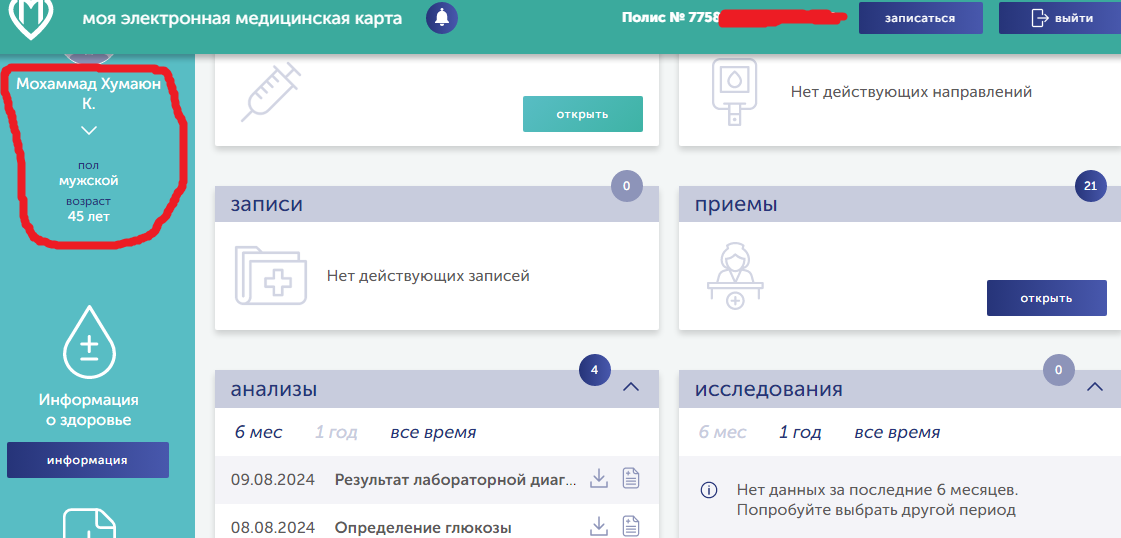
Task: Click date 08.08.2024 in анализы list
Action: pyautogui.click(x=273, y=529)
